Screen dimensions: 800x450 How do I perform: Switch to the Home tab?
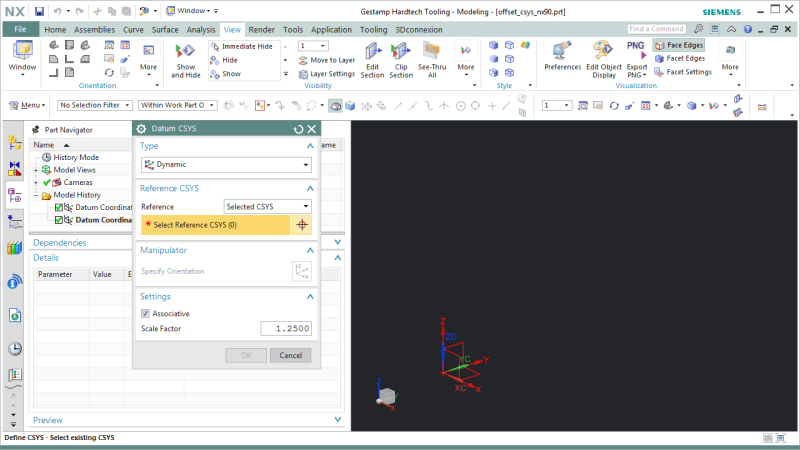pos(55,30)
